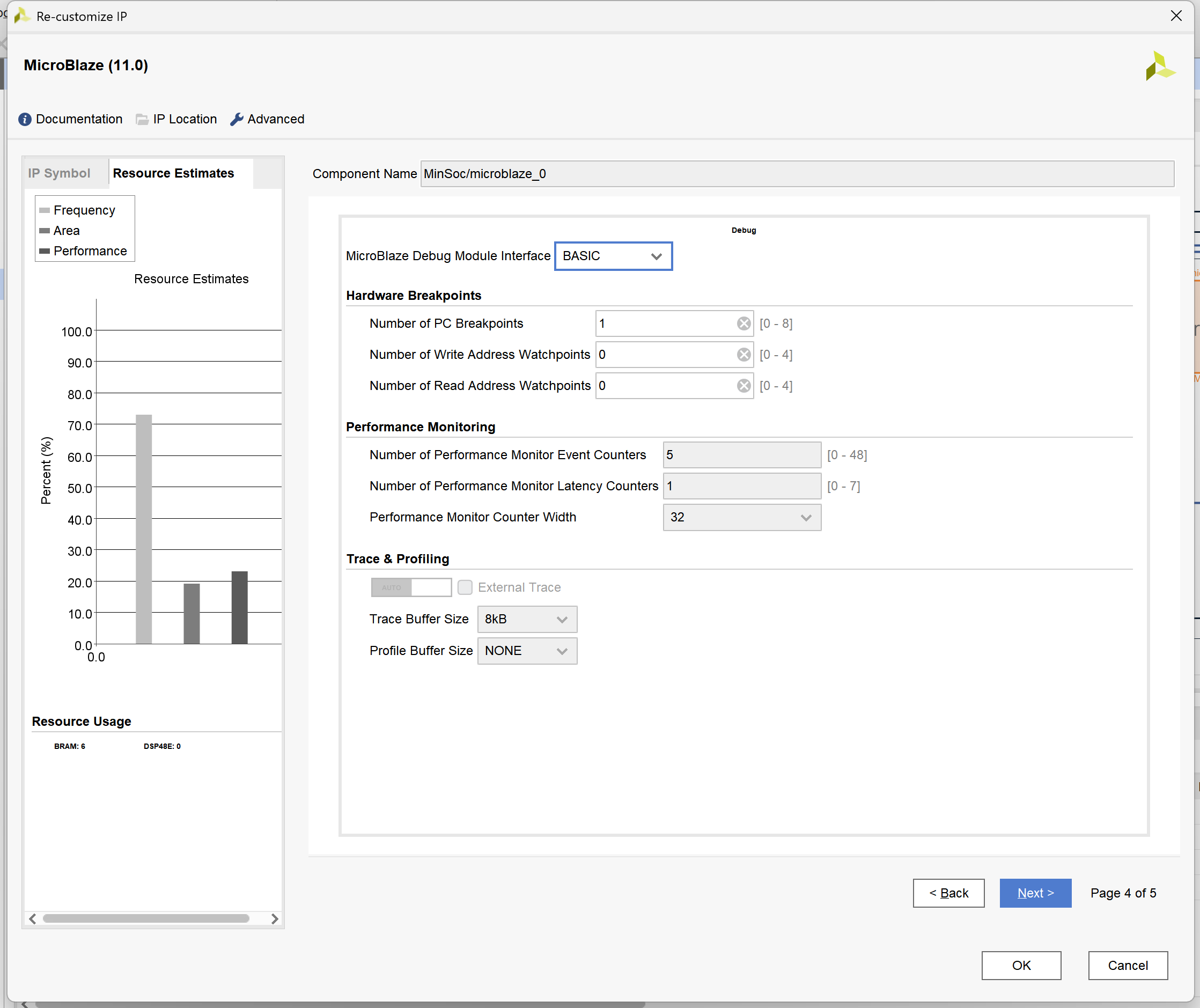Open the MicroBlaze Debug Module Interface dropdown

click(613, 256)
